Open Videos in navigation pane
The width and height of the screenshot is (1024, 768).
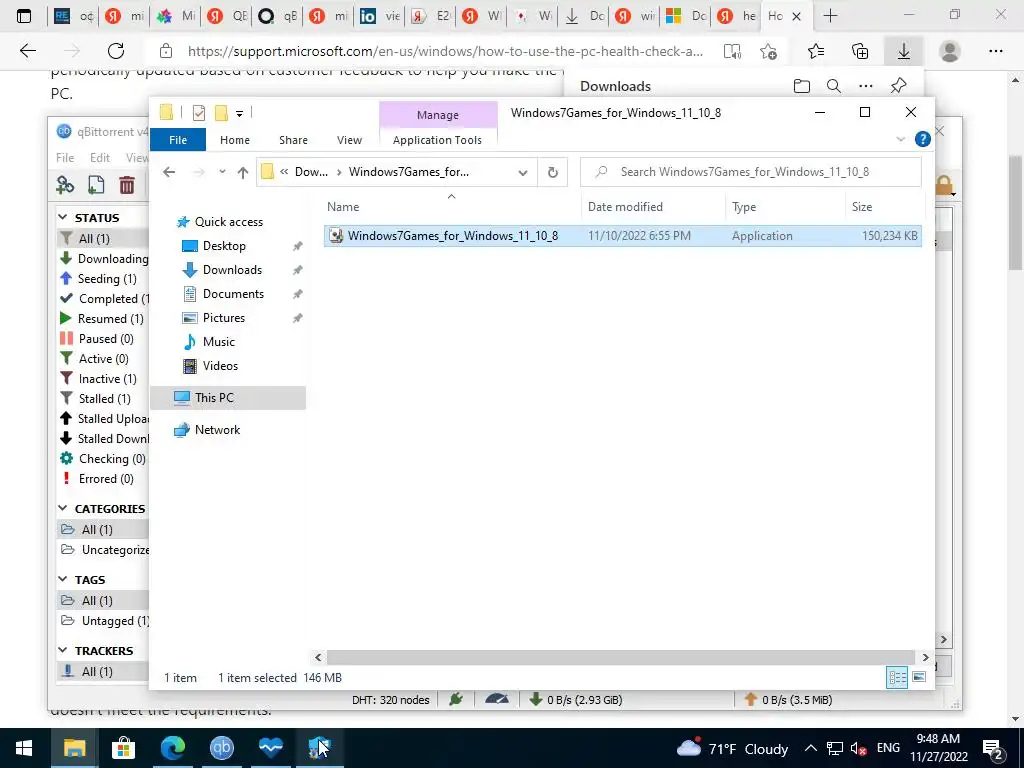pos(220,366)
